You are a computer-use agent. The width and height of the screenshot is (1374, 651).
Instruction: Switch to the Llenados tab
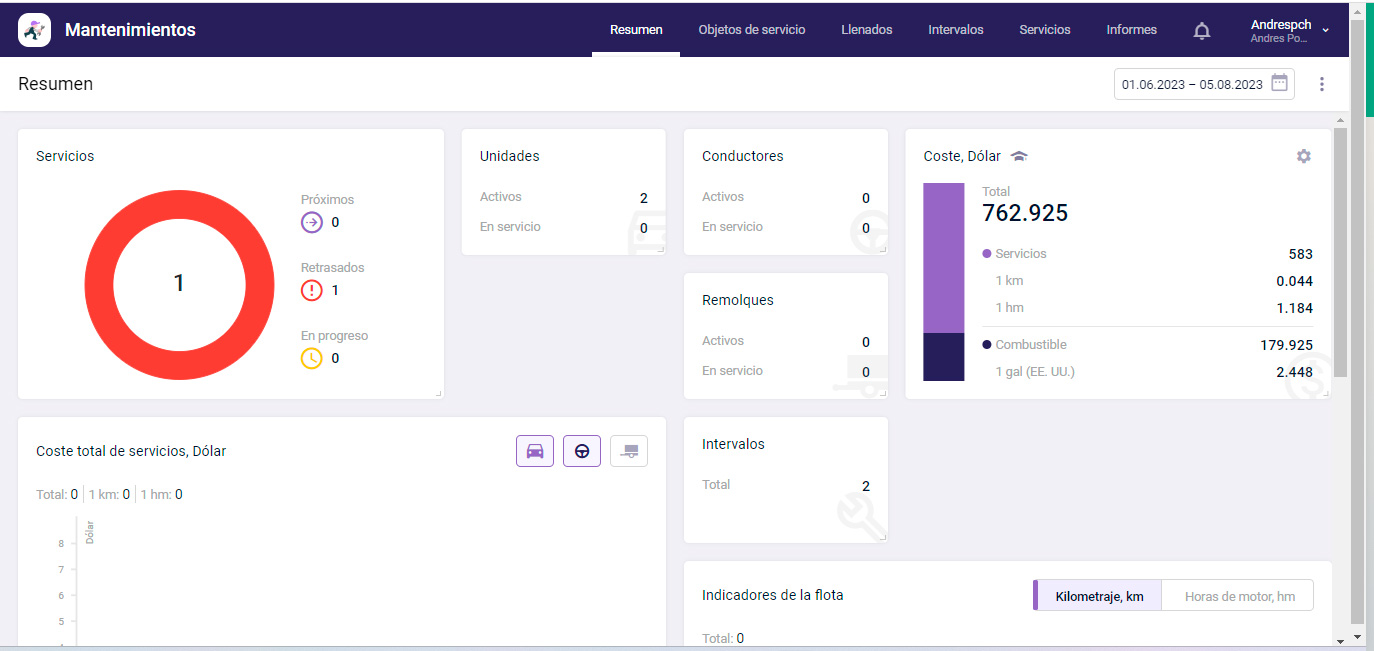tap(867, 30)
